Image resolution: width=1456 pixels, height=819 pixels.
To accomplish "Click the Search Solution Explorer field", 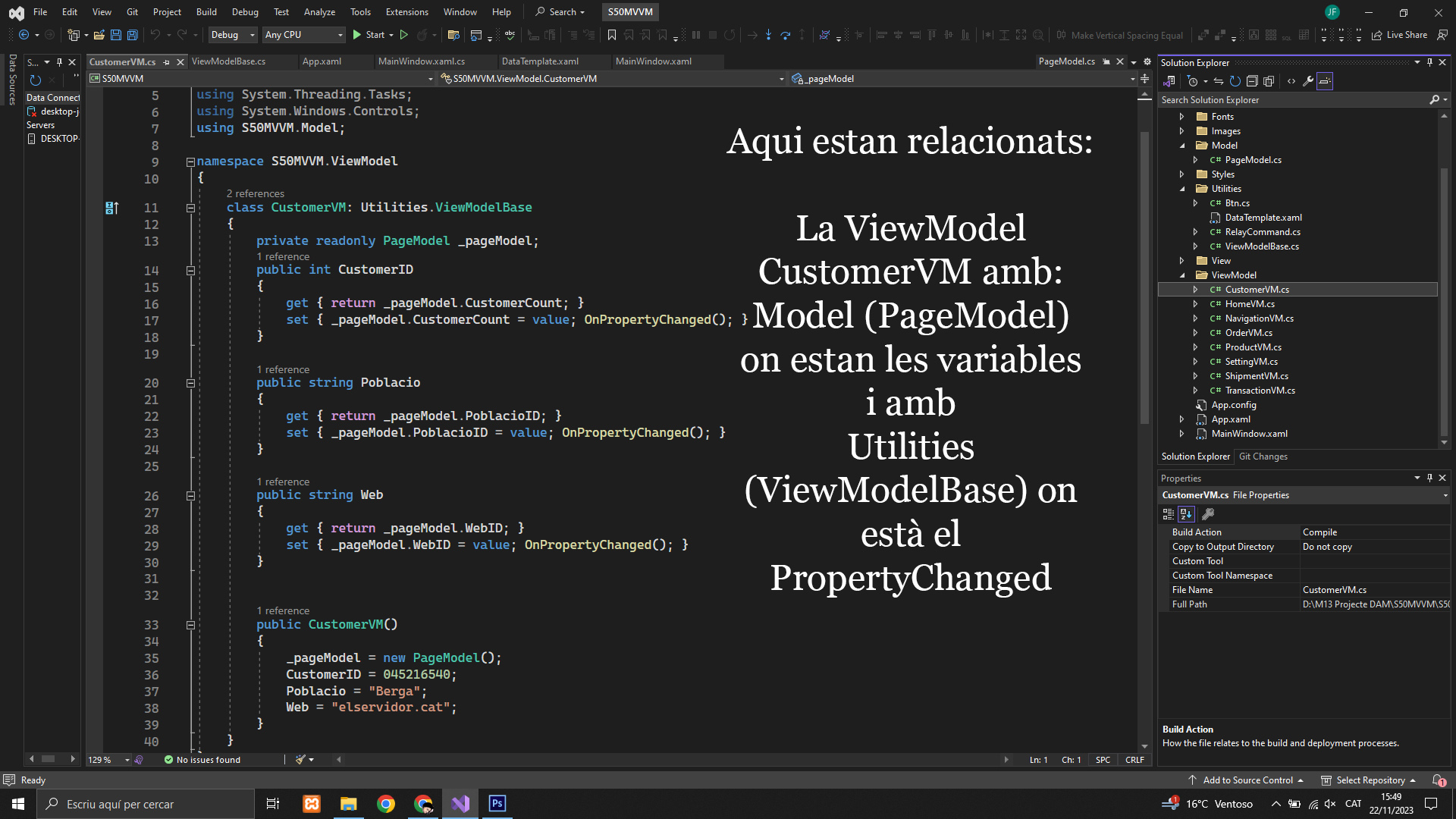I will click(x=1289, y=100).
